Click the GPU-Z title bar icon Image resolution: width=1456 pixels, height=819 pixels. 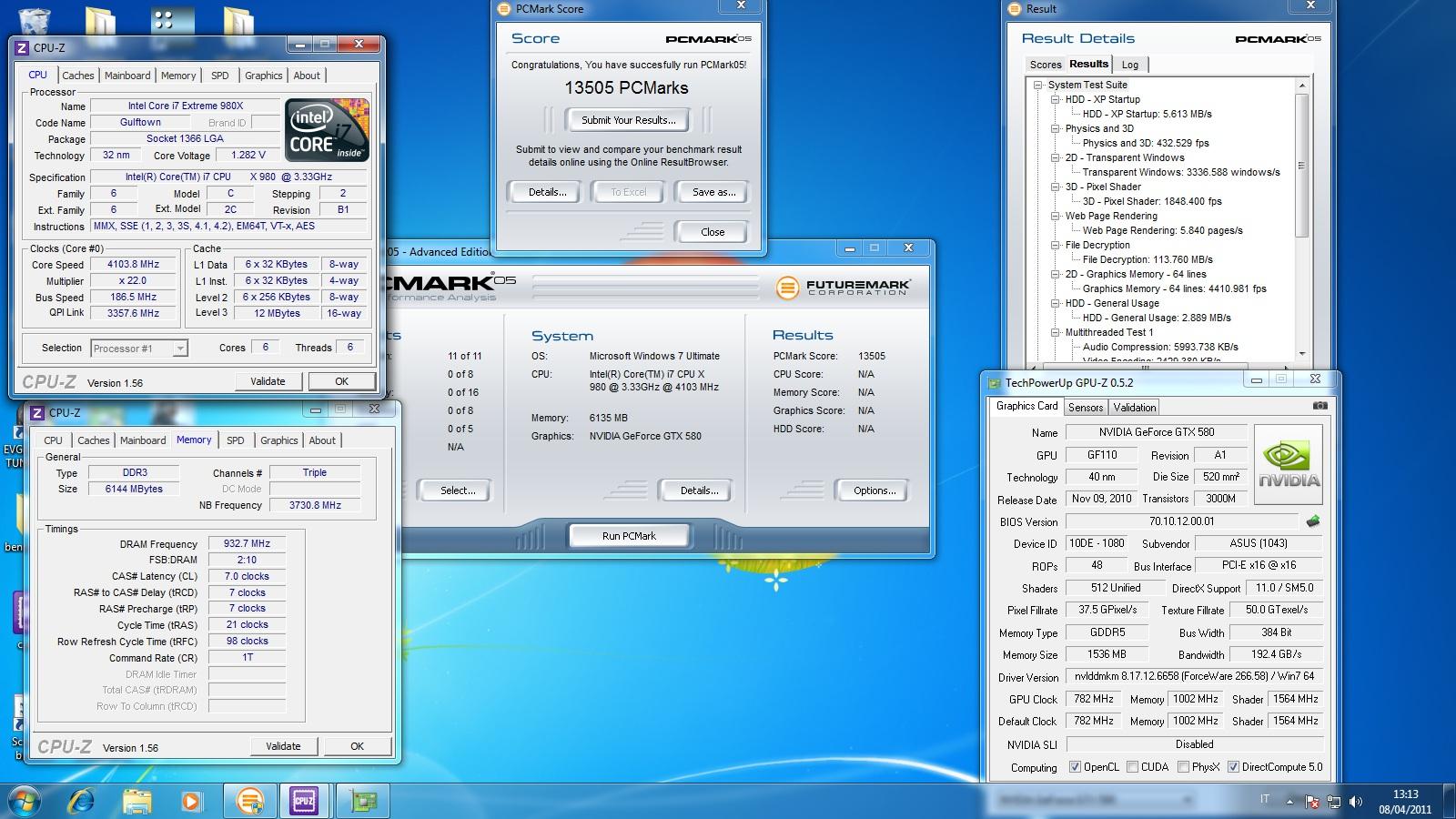[996, 383]
